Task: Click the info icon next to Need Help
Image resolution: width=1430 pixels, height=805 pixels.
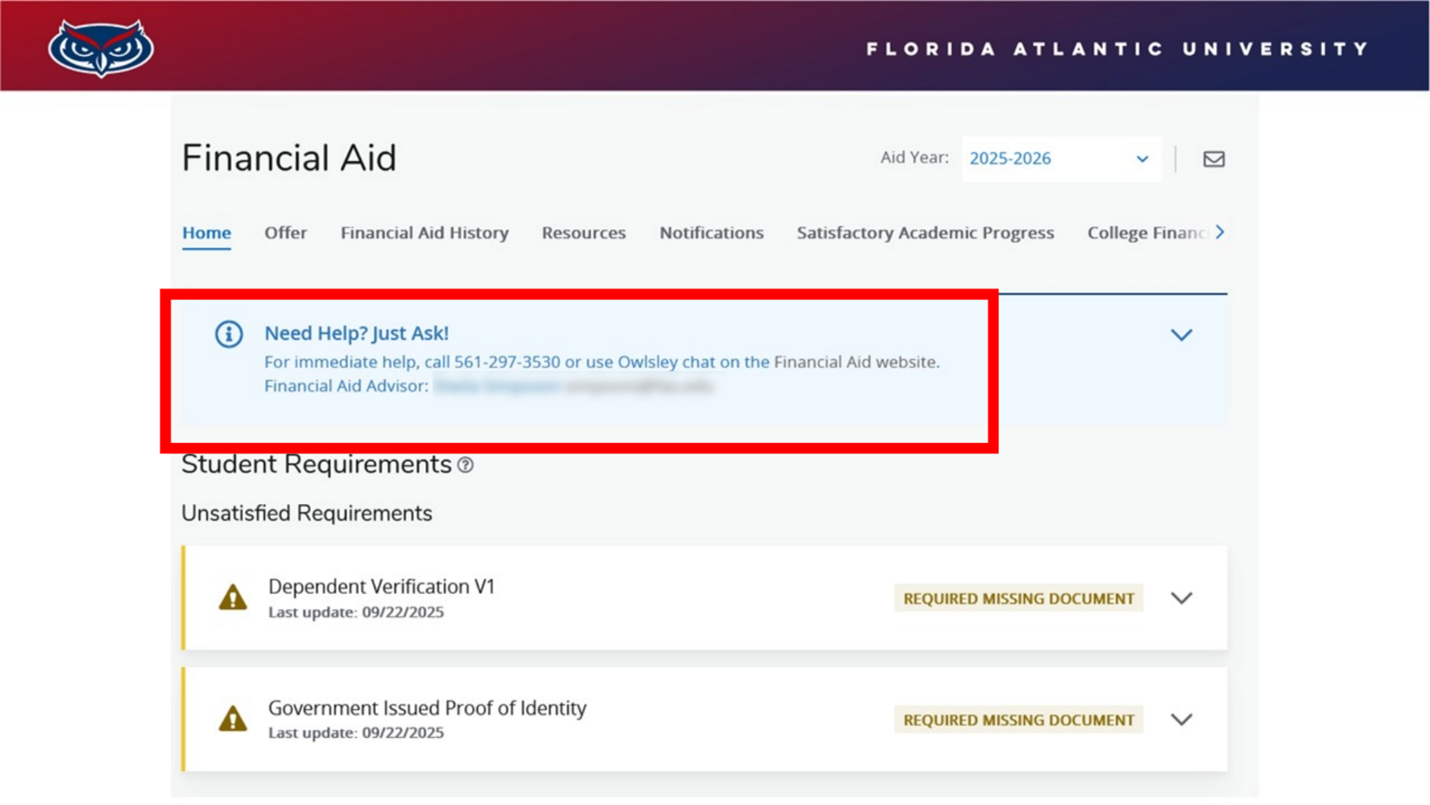Action: [x=228, y=335]
